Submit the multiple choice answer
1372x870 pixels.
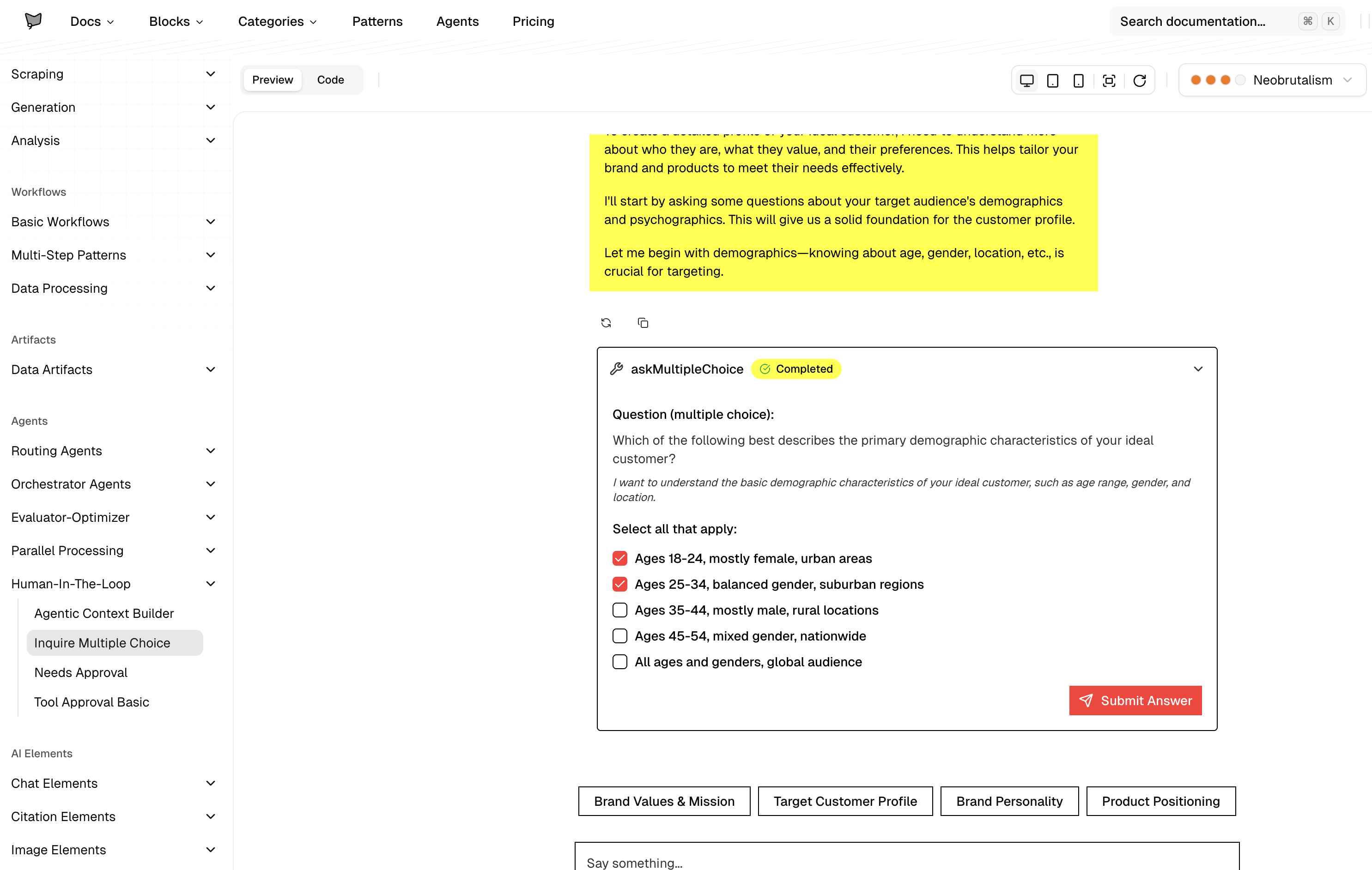pyautogui.click(x=1135, y=700)
